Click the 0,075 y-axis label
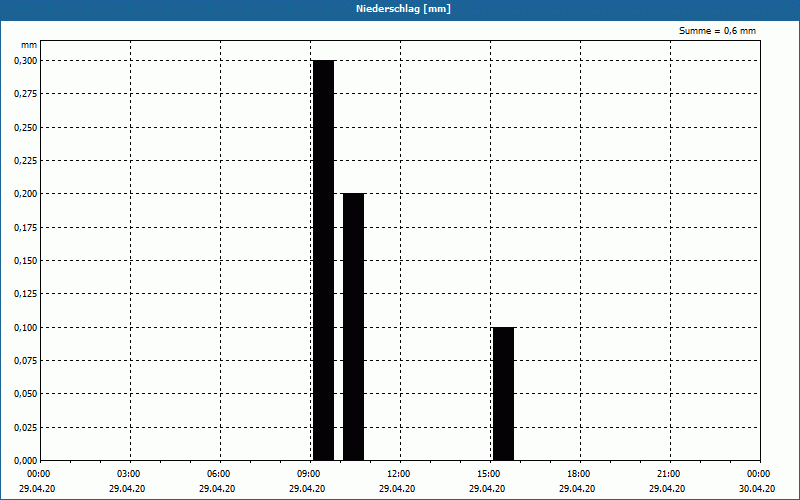Viewport: 800px width, 500px height. coord(26,361)
